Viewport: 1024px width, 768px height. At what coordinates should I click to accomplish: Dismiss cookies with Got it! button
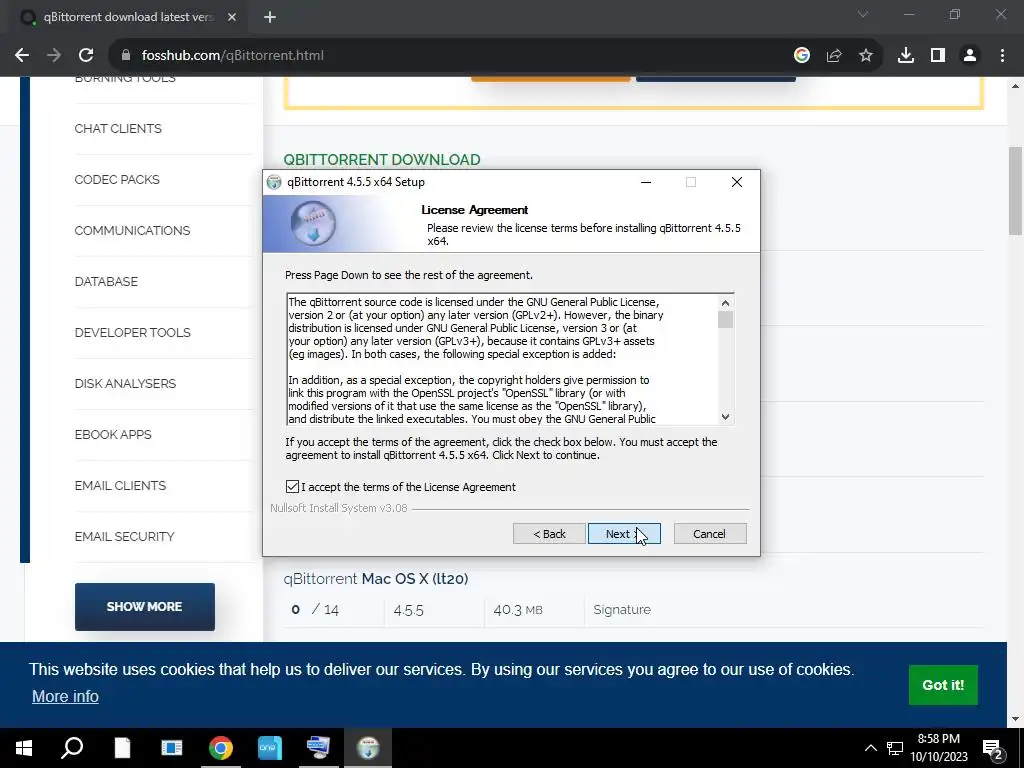click(943, 685)
